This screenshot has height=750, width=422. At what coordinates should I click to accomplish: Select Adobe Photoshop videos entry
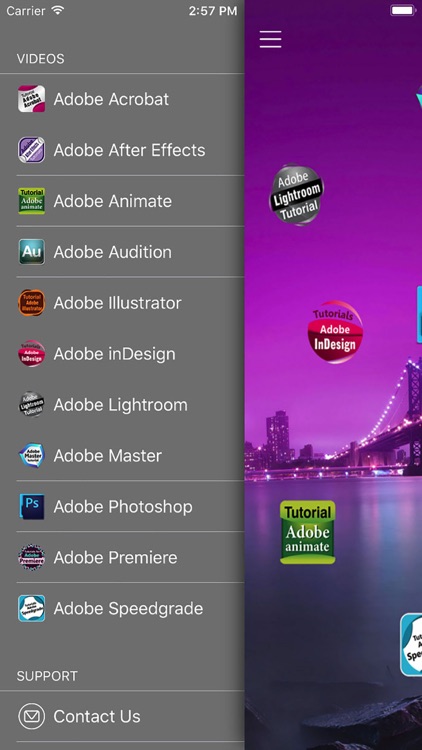tap(122, 507)
